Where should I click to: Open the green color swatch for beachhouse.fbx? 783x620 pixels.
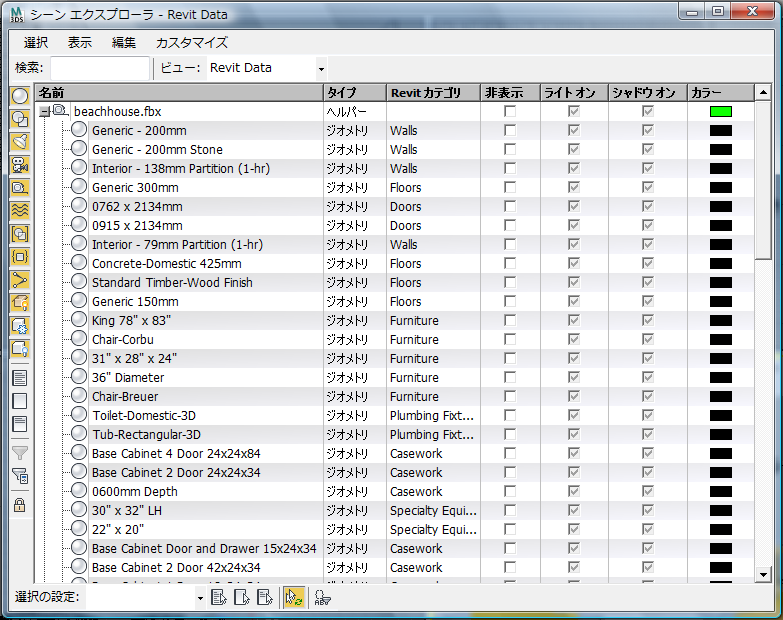[x=721, y=111]
